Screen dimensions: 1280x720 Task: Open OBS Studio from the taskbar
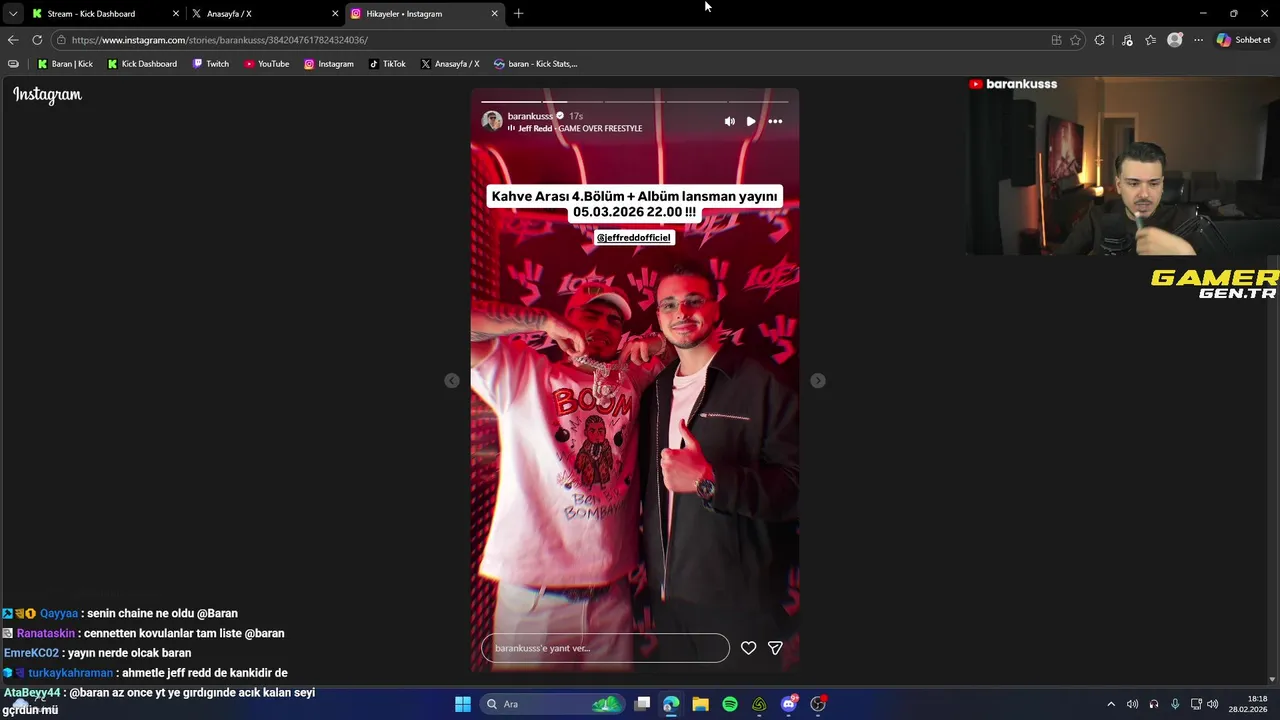point(818,704)
